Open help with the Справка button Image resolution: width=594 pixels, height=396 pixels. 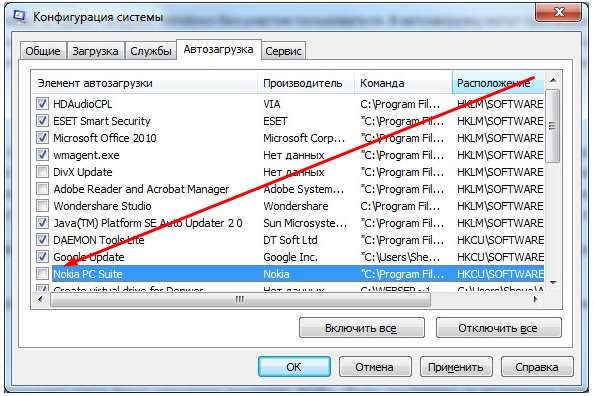[x=537, y=367]
